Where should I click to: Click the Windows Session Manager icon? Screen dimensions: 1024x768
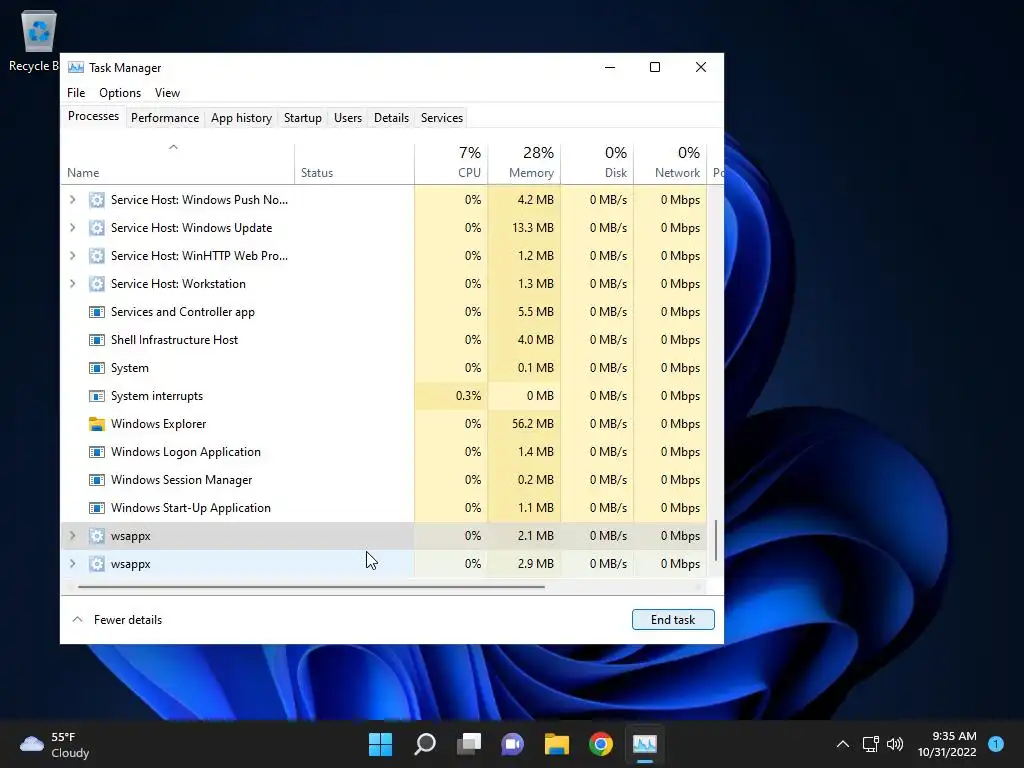[x=97, y=480]
